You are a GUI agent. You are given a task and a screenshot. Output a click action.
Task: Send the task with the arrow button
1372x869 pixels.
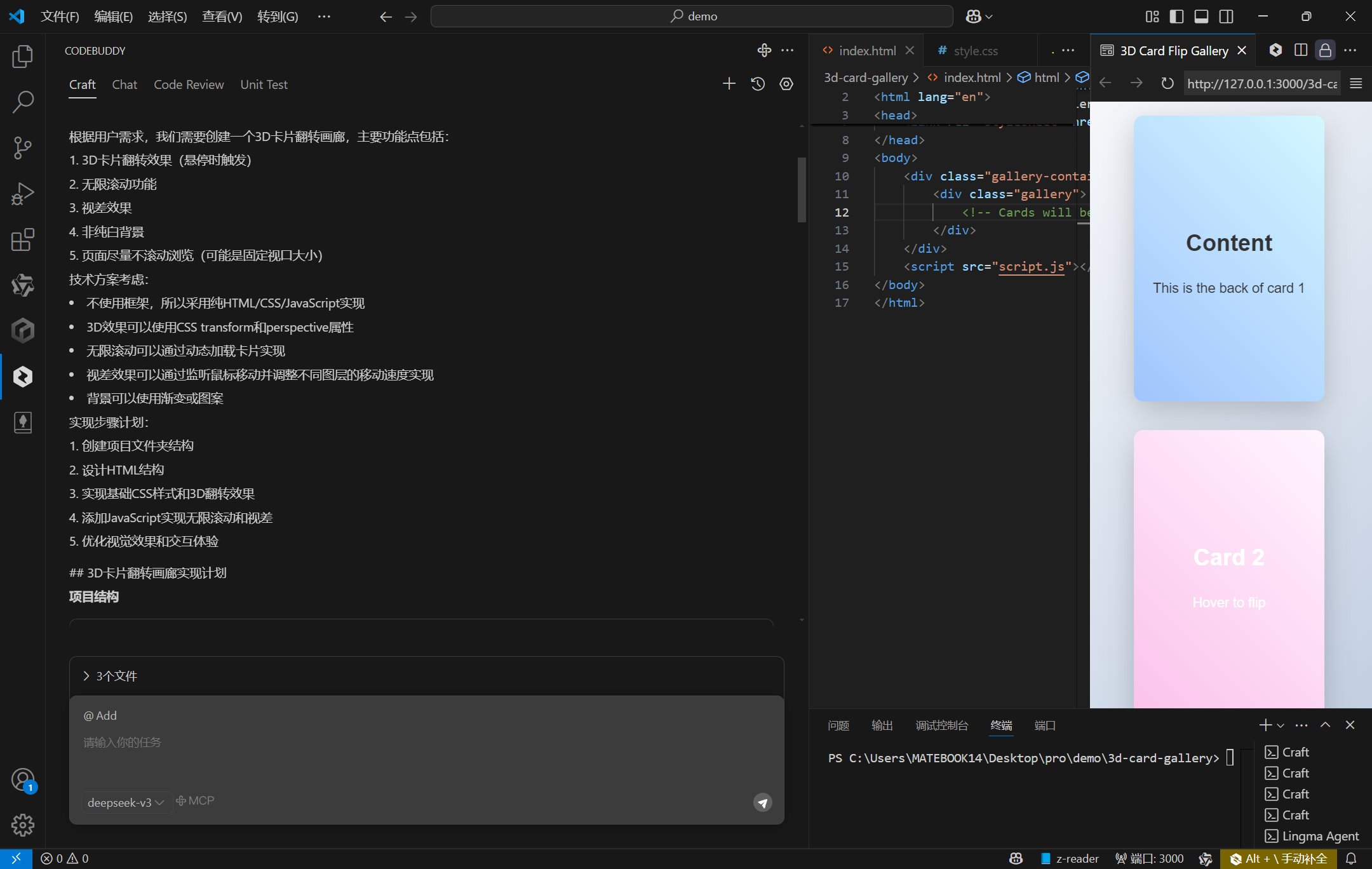tap(762, 802)
